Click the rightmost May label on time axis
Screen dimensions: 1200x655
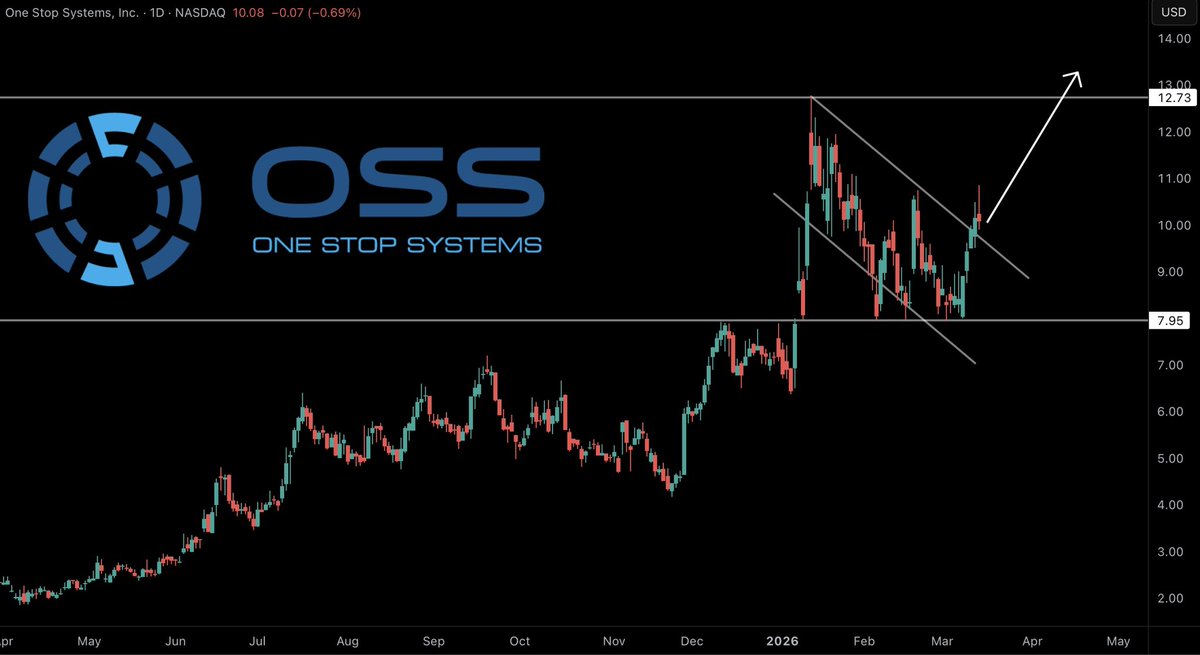point(1118,641)
